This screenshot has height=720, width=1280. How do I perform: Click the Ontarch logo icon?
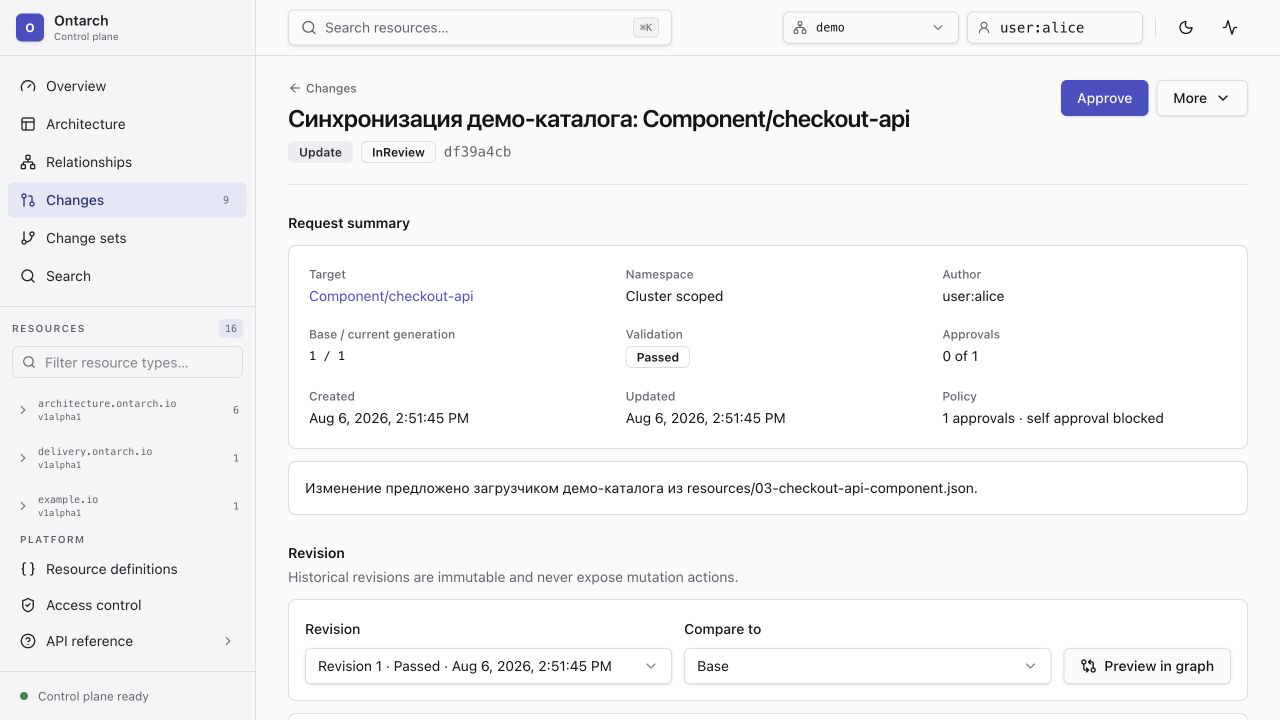click(x=29, y=28)
